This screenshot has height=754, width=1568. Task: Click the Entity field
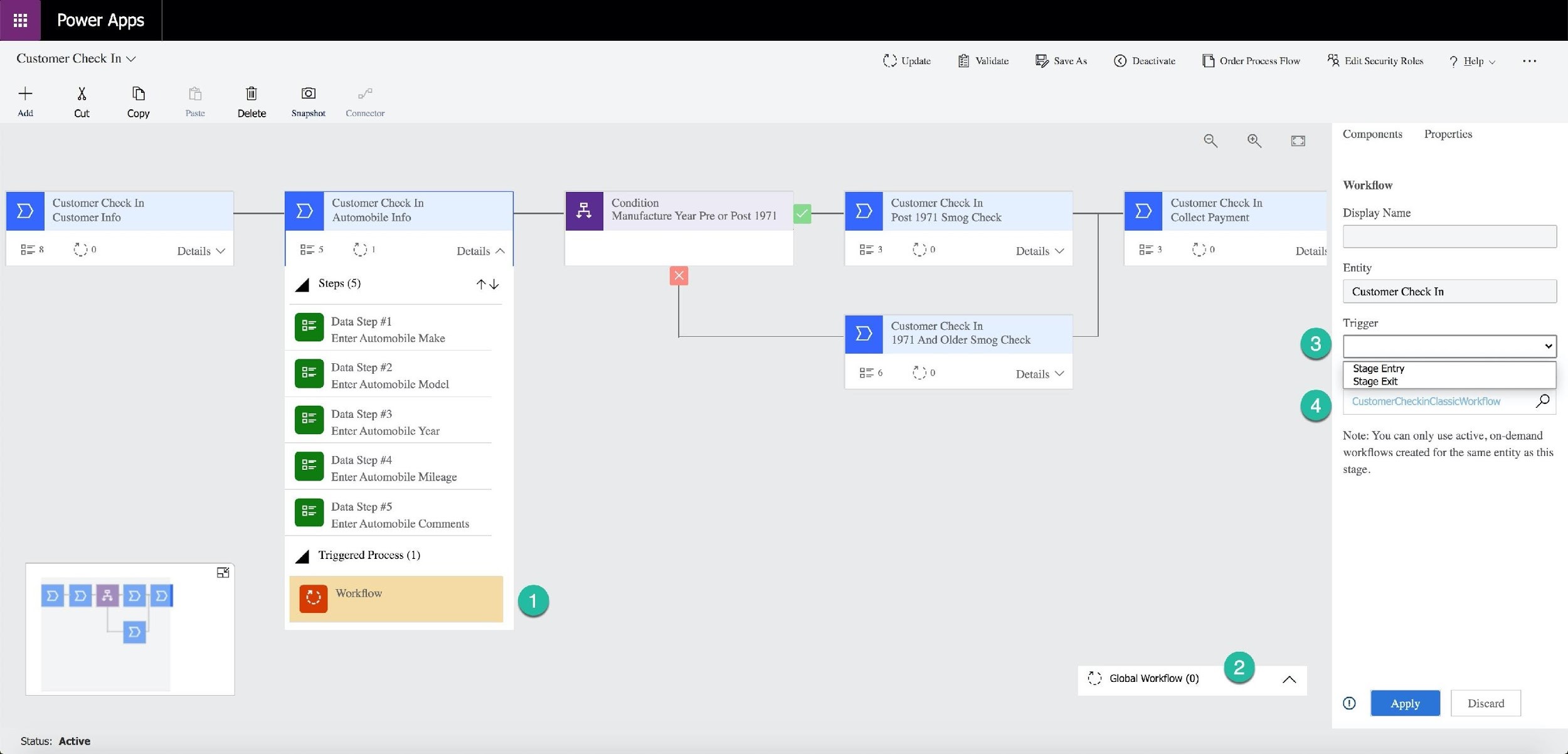1449,291
